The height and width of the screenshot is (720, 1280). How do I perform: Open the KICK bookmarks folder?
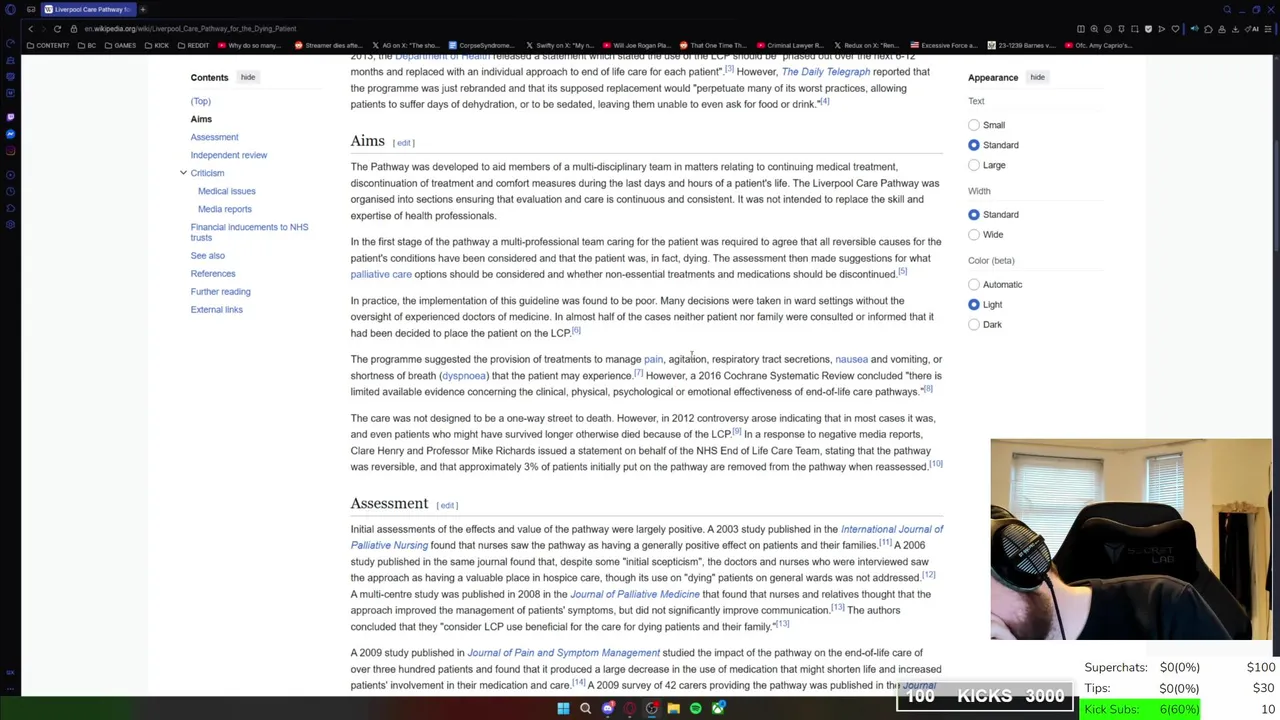click(x=157, y=45)
